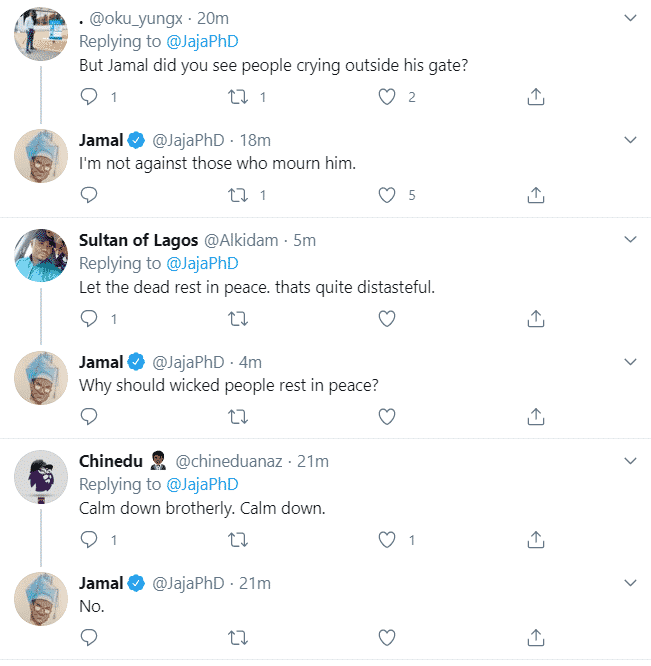Open more options for oku_yungx's tweet
Viewport: 651px width, 666px height.
(x=630, y=18)
